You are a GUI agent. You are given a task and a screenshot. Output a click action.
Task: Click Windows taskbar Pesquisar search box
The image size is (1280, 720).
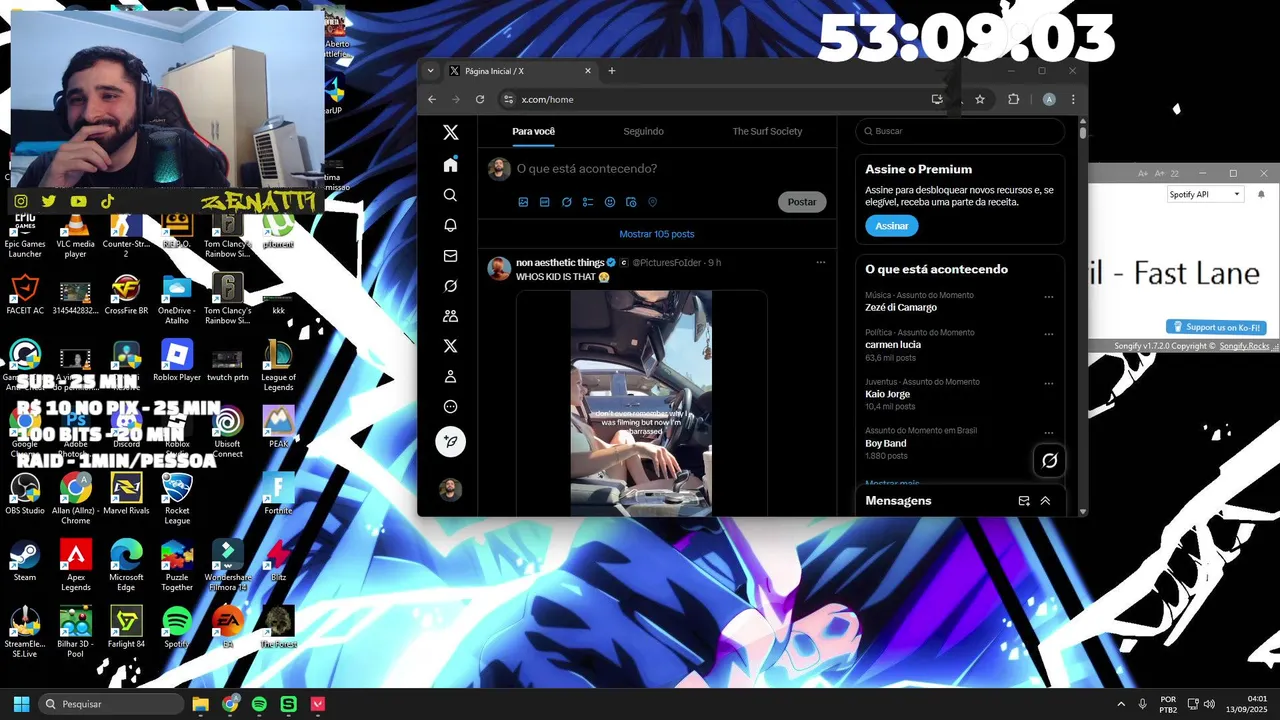(x=111, y=704)
